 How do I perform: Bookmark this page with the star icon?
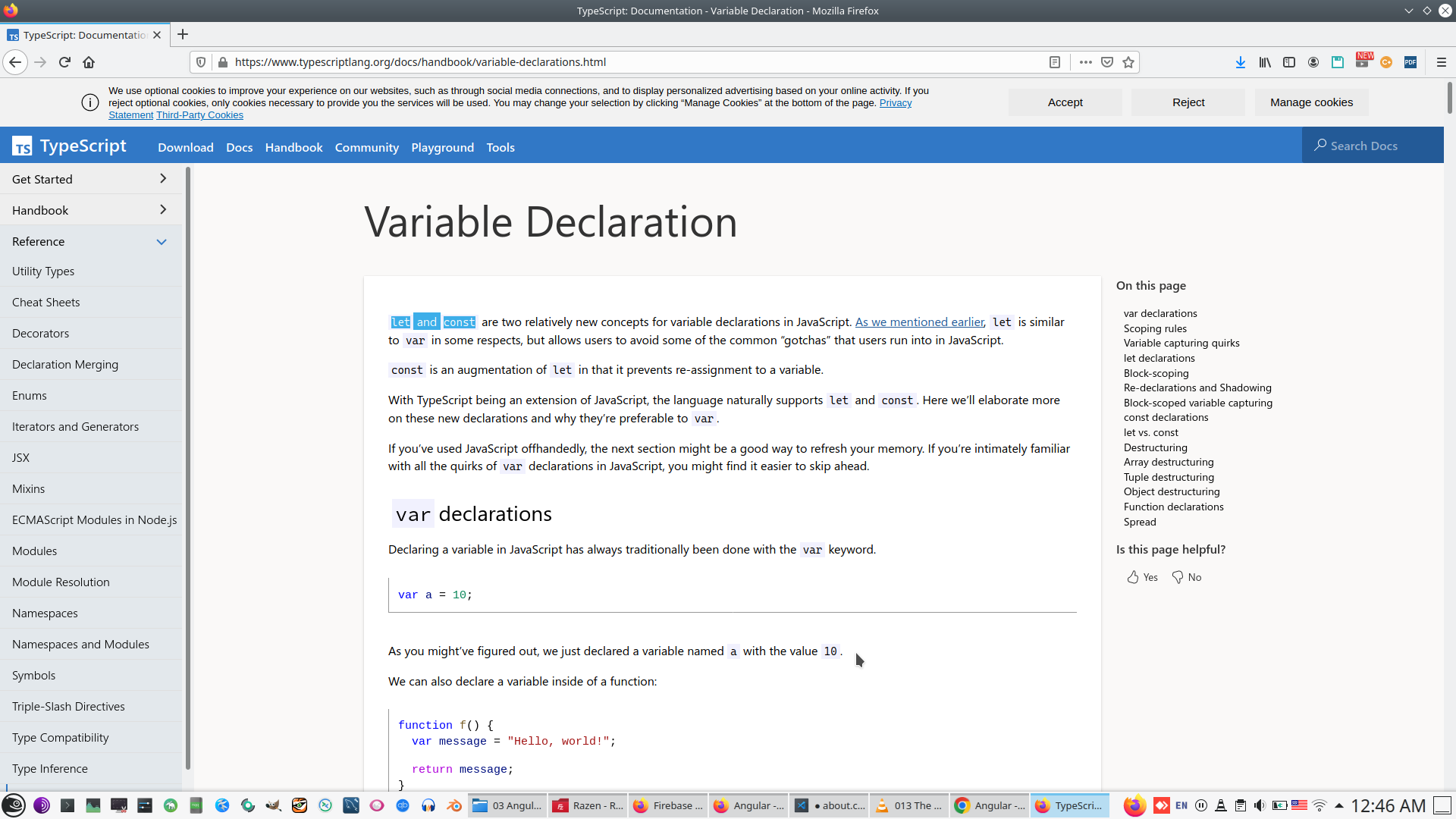tap(1128, 62)
